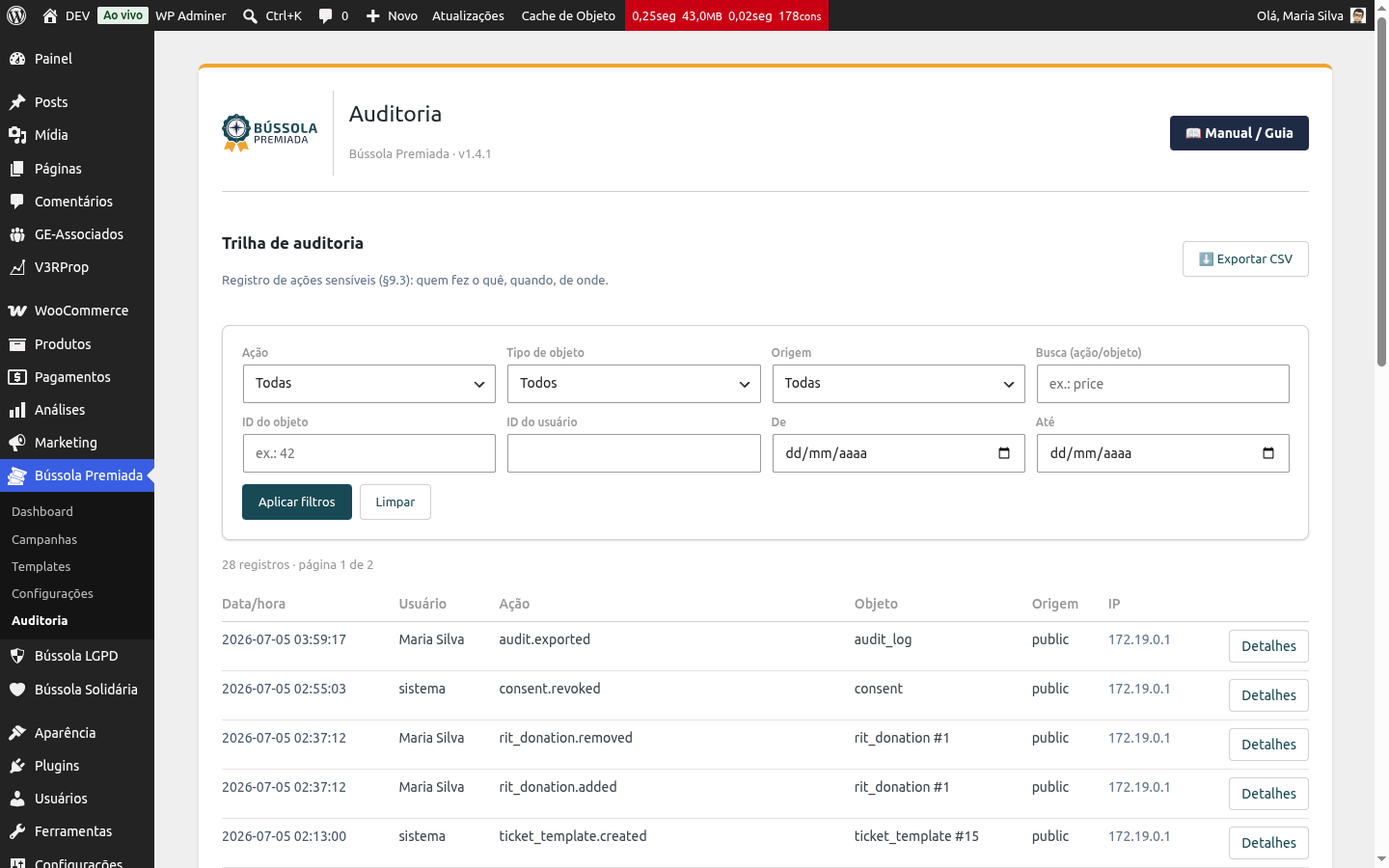
Task: Click the Ao vivo environment badge
Action: coord(123,15)
